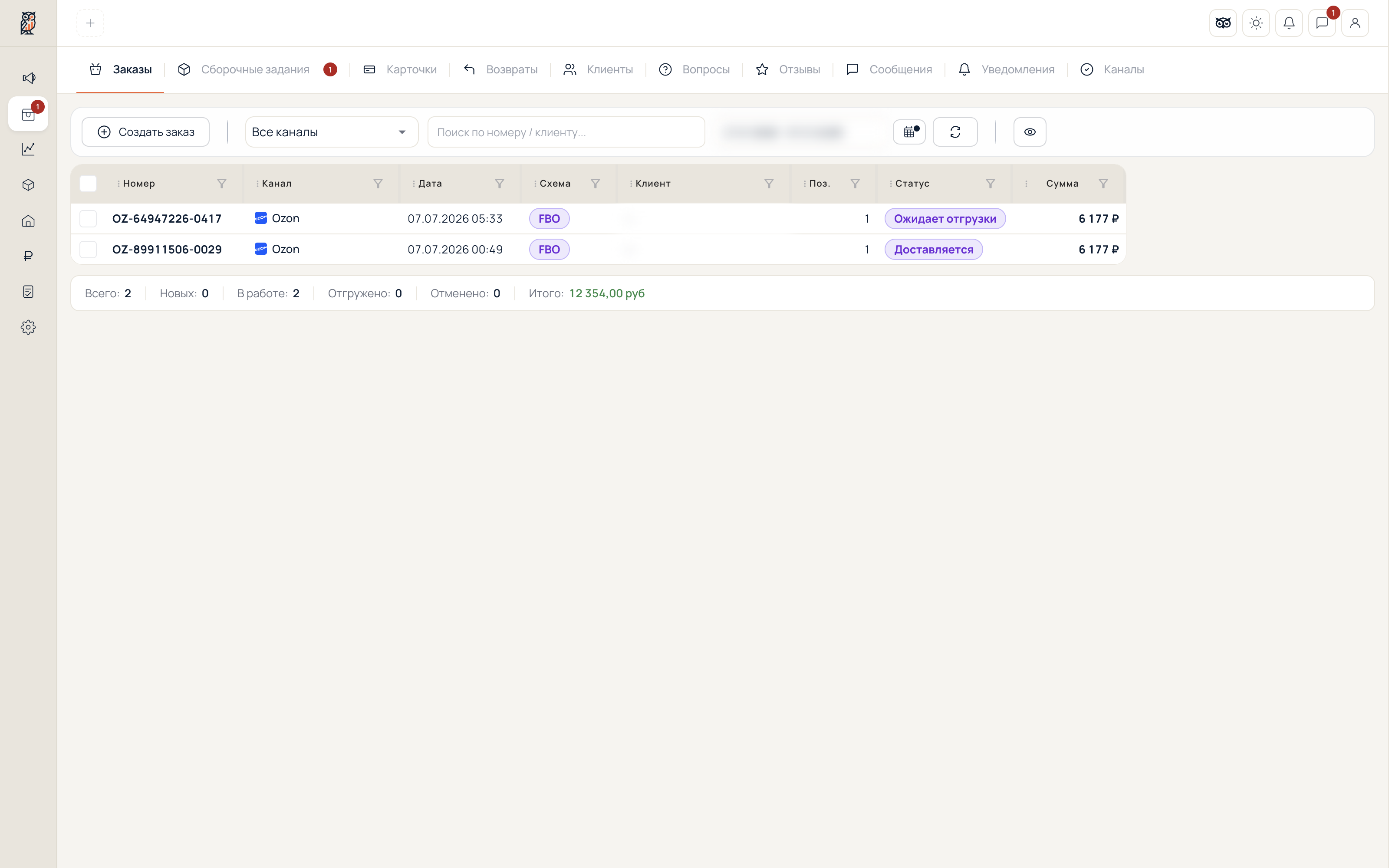Open the Вопросы tab
The image size is (1389, 868).
point(694,69)
